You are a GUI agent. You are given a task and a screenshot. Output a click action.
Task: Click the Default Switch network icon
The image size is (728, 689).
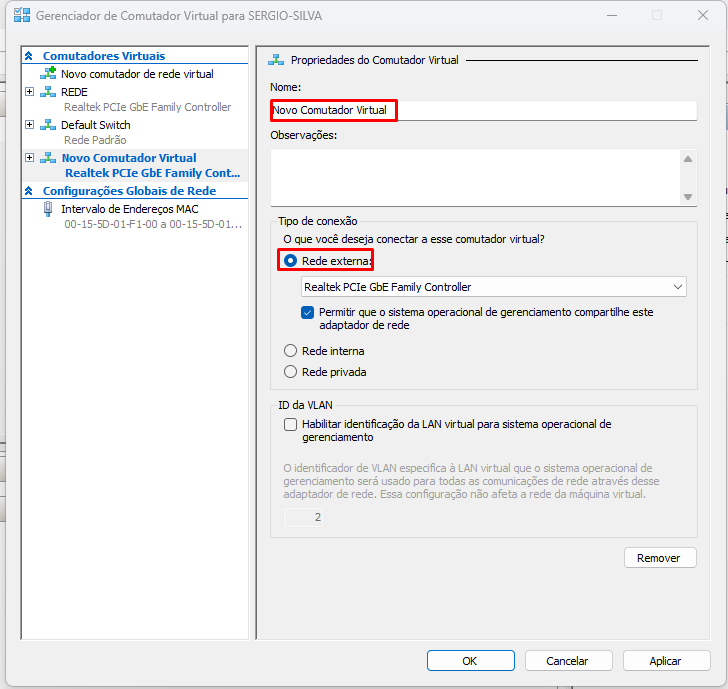(x=48, y=125)
